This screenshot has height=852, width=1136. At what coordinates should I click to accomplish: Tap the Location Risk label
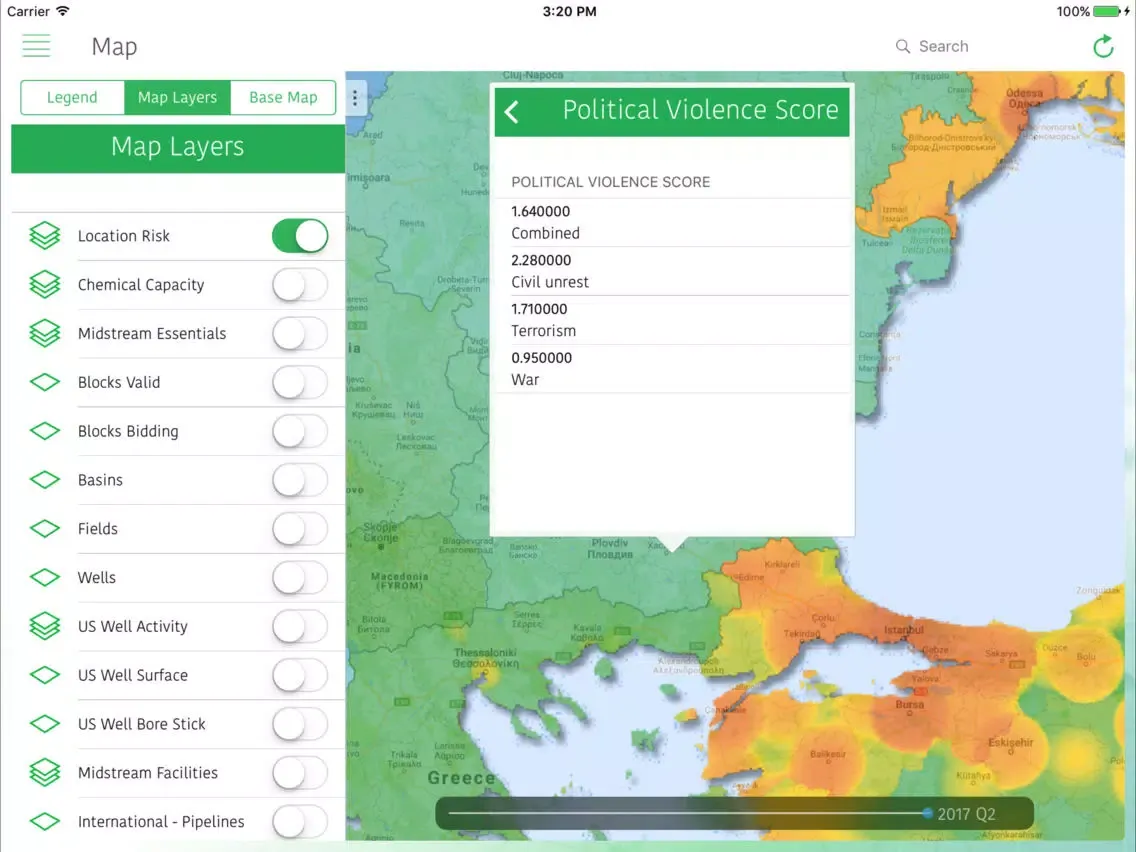(x=124, y=236)
